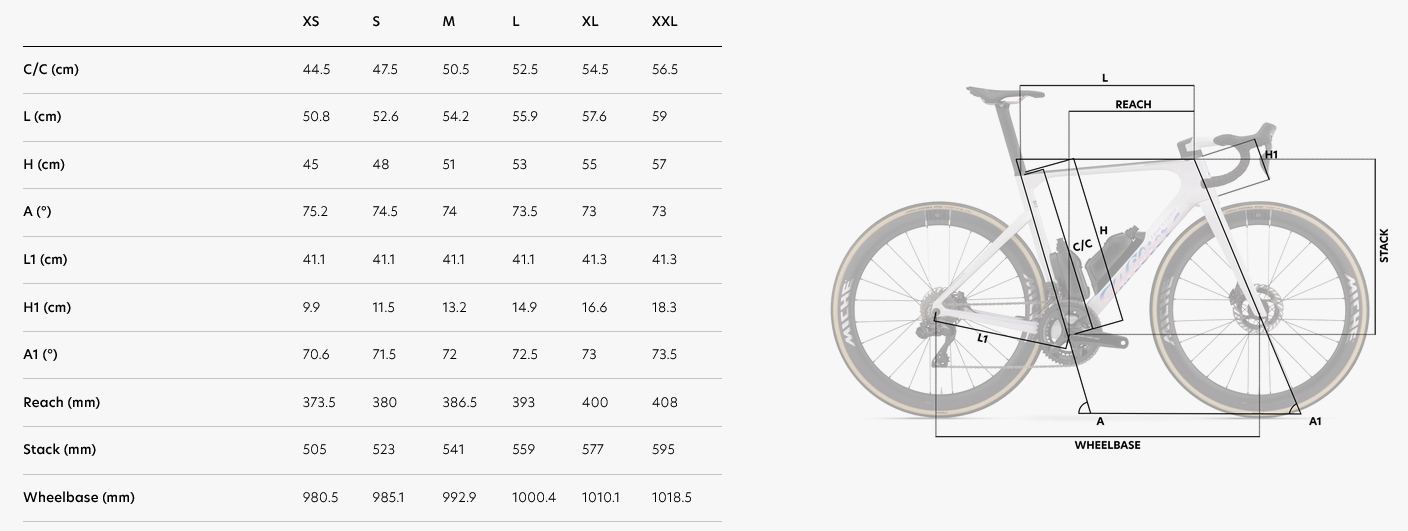Image resolution: width=1408 pixels, height=531 pixels.
Task: Click the XL size column header
Action: tap(590, 21)
